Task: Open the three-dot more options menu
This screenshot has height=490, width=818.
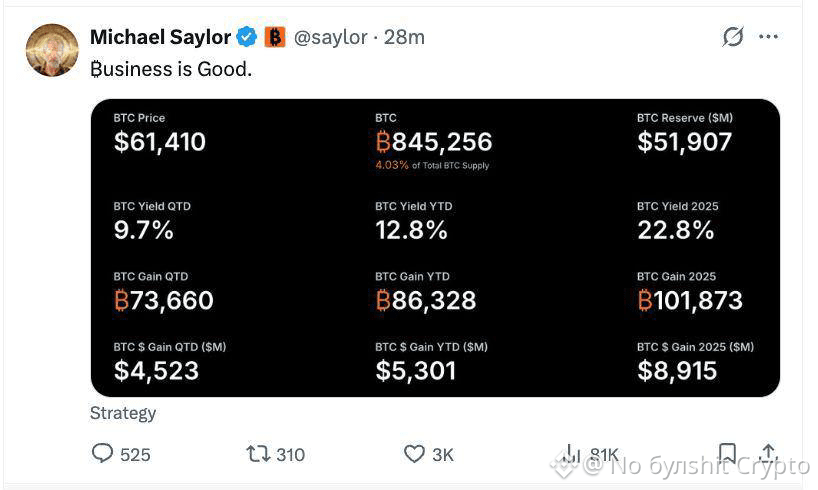Action: point(768,37)
